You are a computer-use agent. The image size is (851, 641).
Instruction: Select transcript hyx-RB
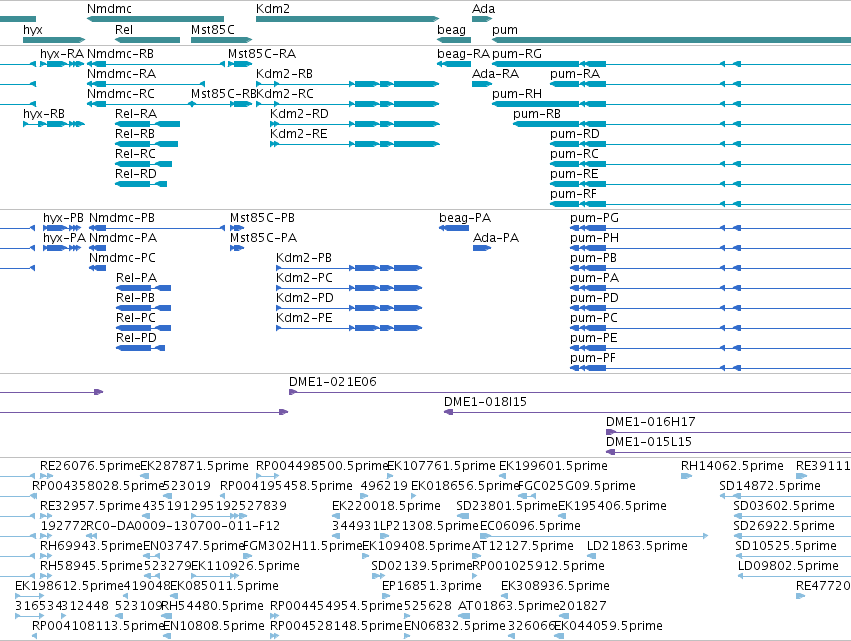43,114
